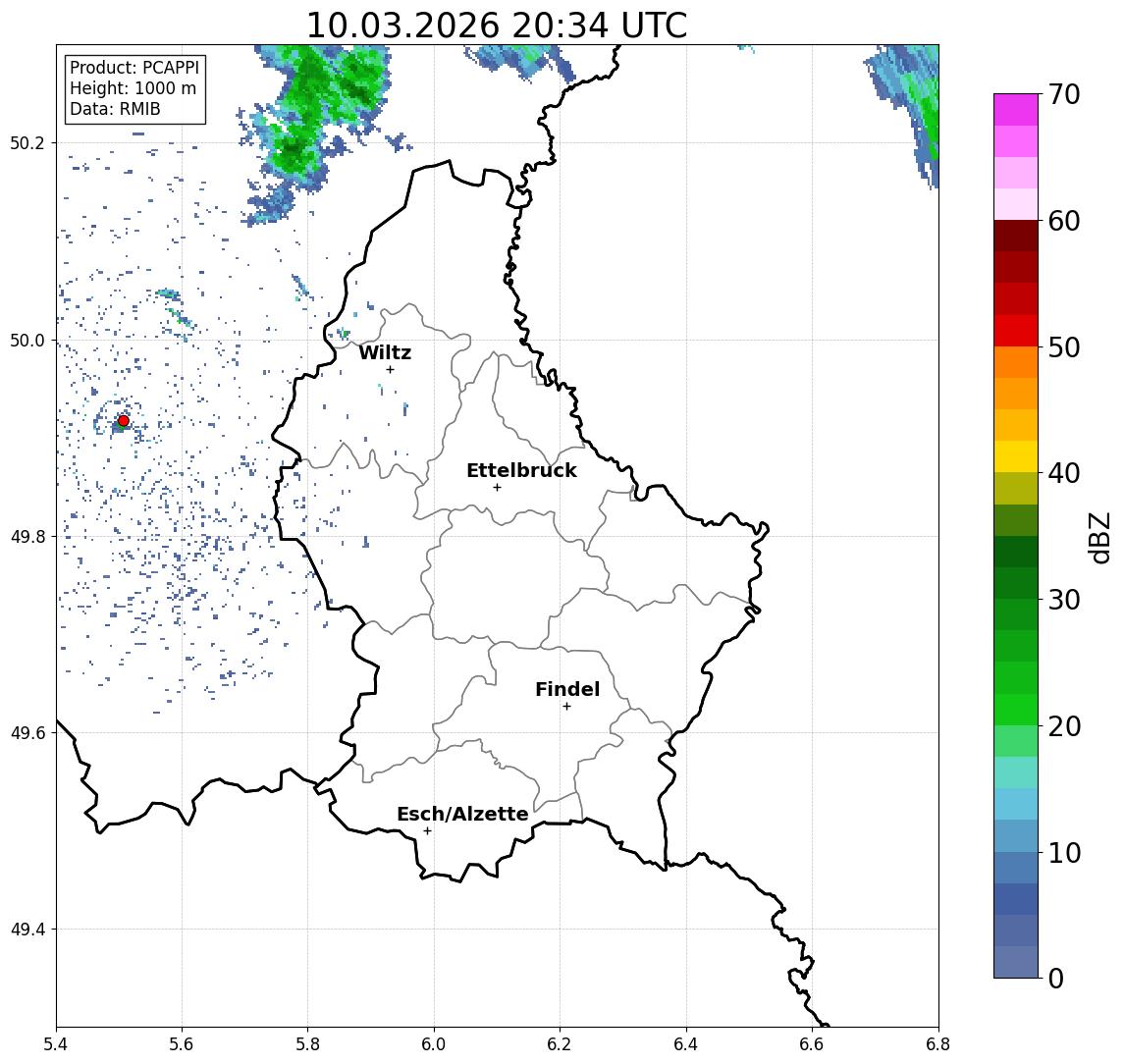
Task: Click the 6.2 longitude axis label
Action: point(560,1044)
